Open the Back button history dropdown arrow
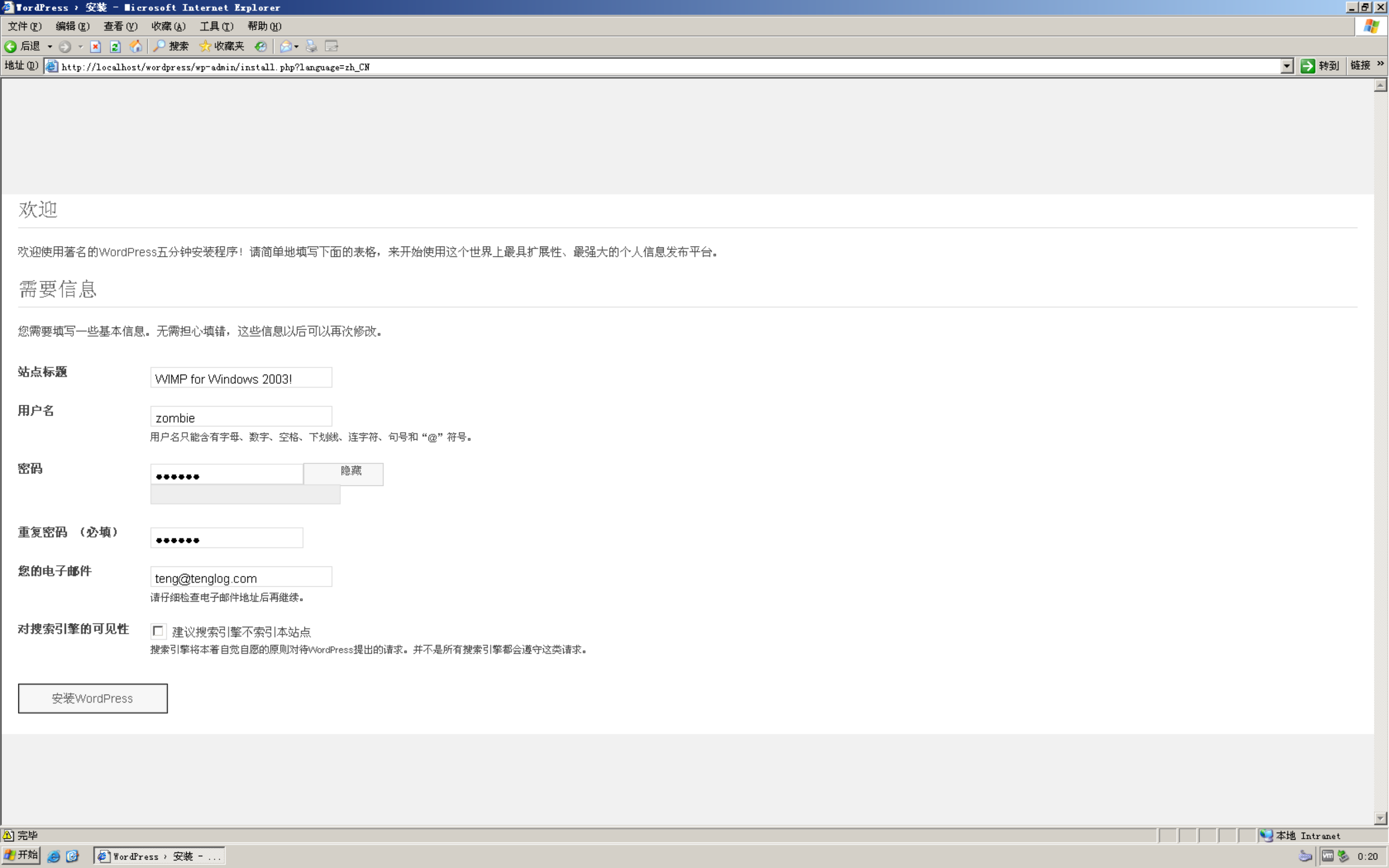The width and height of the screenshot is (1389, 868). (50, 47)
